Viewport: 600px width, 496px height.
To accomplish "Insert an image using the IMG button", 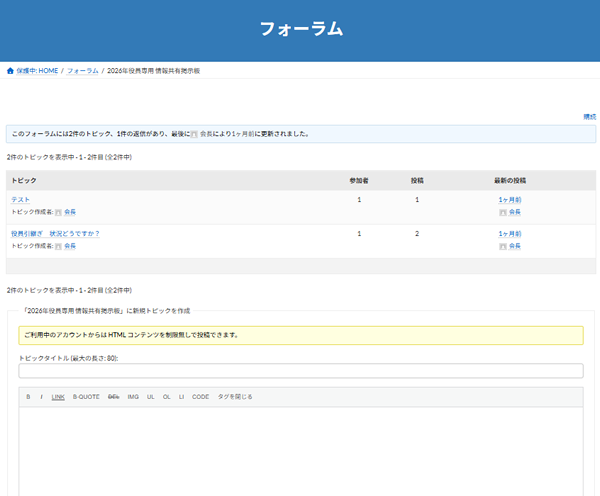I will [x=133, y=397].
